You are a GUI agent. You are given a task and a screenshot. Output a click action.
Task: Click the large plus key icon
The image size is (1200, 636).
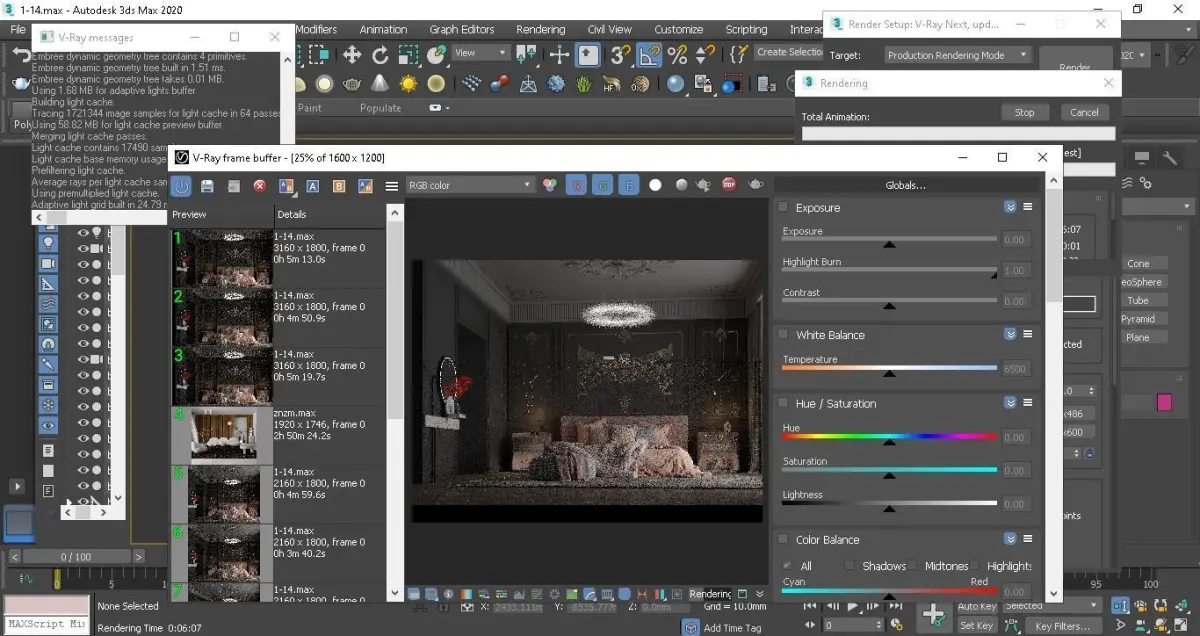click(934, 615)
